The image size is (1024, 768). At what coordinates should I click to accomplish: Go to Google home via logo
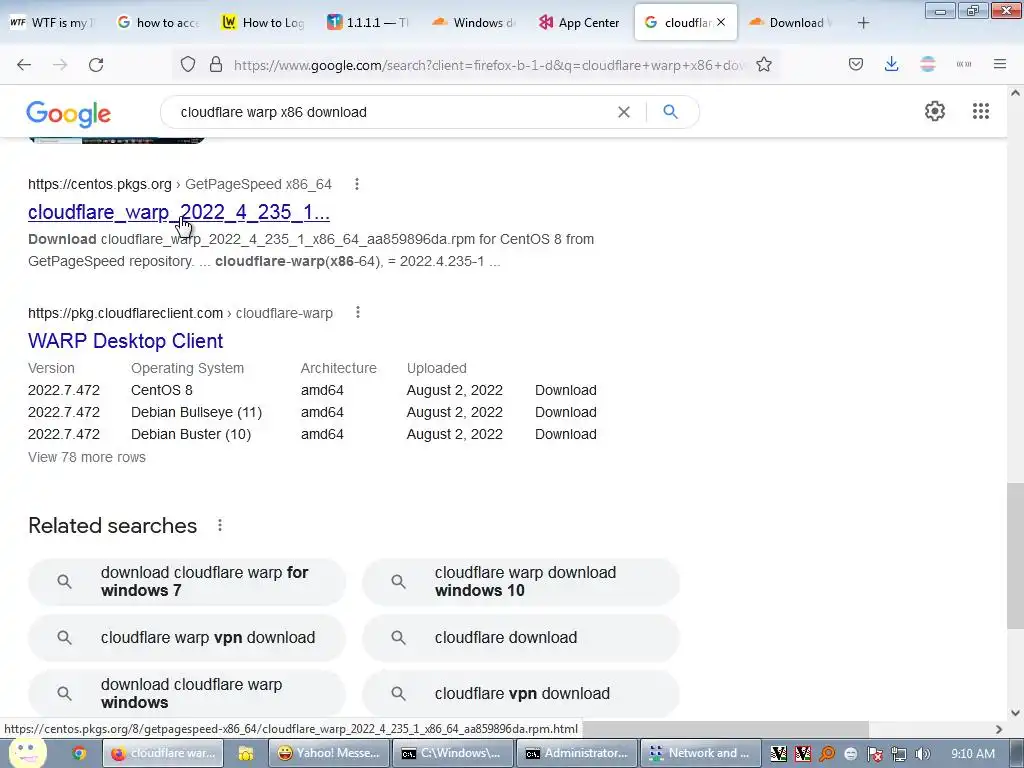click(x=69, y=114)
